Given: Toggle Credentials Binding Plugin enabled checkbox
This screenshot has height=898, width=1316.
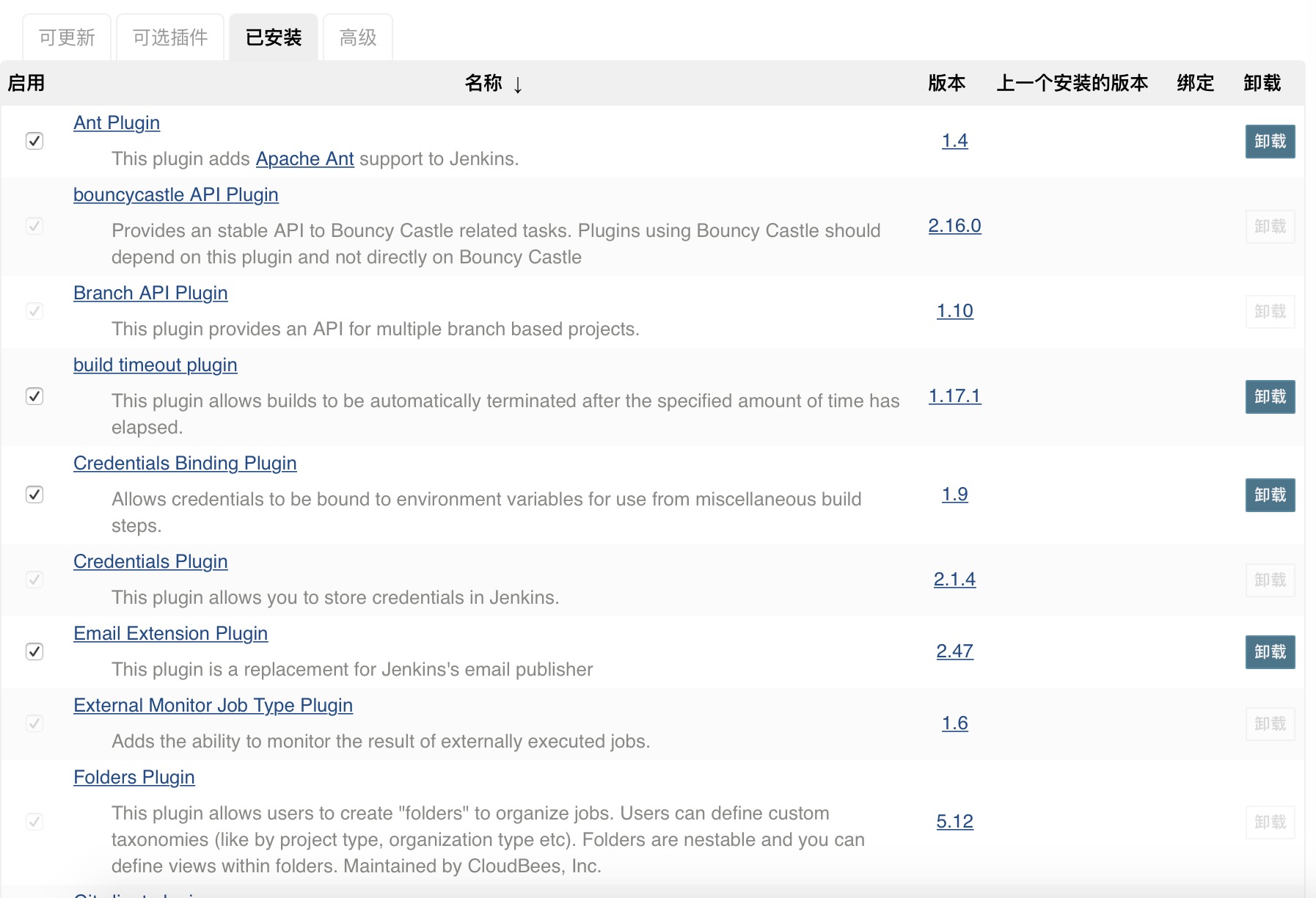Looking at the screenshot, I should (x=34, y=494).
